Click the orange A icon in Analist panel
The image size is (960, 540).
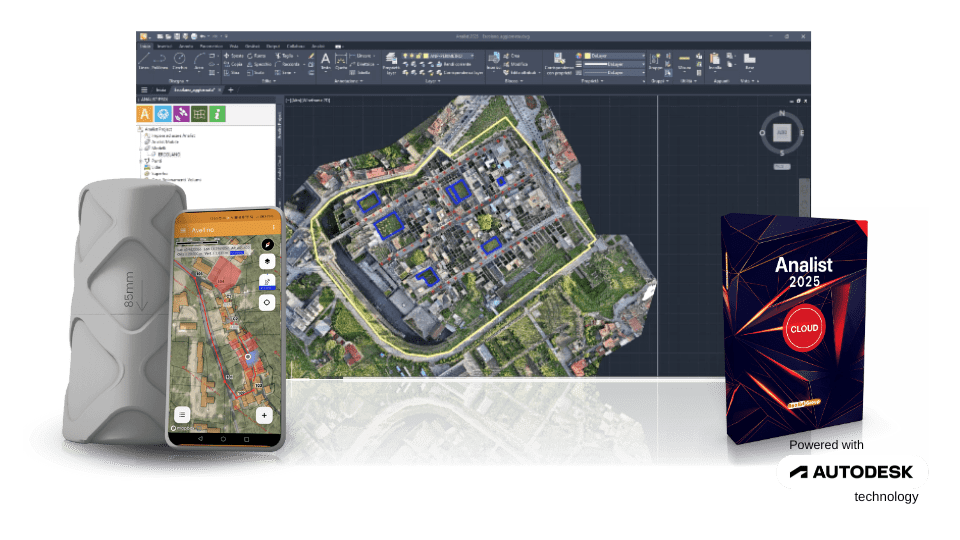click(x=146, y=114)
